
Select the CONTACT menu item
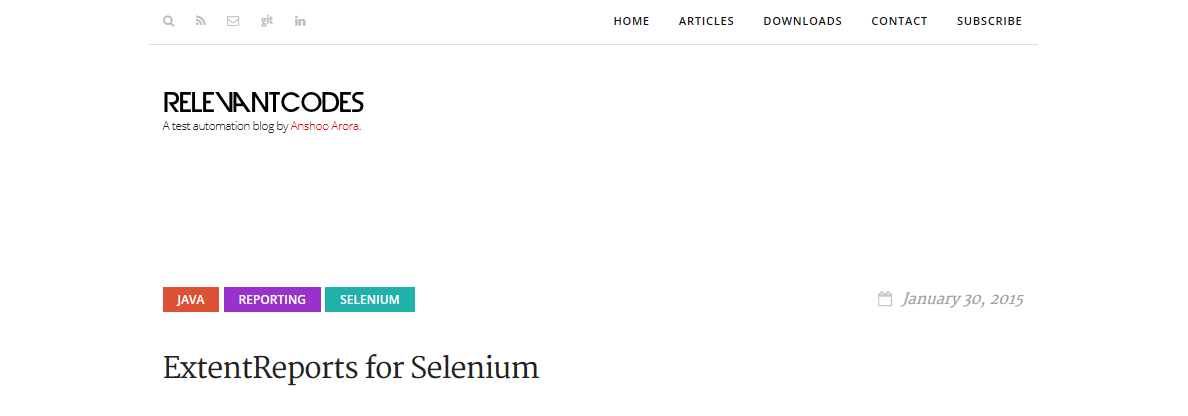pyautogui.click(x=899, y=21)
